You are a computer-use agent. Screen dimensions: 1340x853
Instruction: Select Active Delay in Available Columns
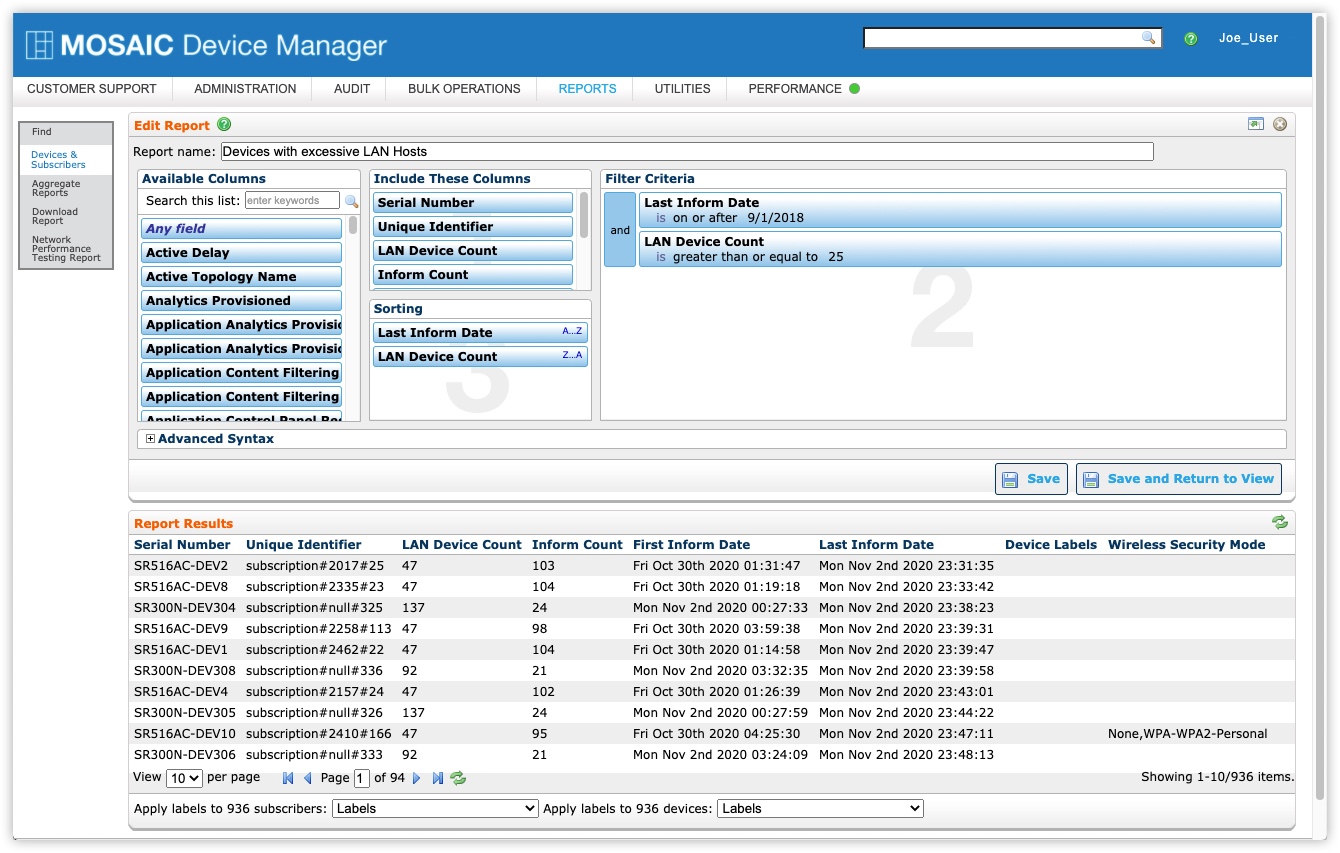click(242, 253)
